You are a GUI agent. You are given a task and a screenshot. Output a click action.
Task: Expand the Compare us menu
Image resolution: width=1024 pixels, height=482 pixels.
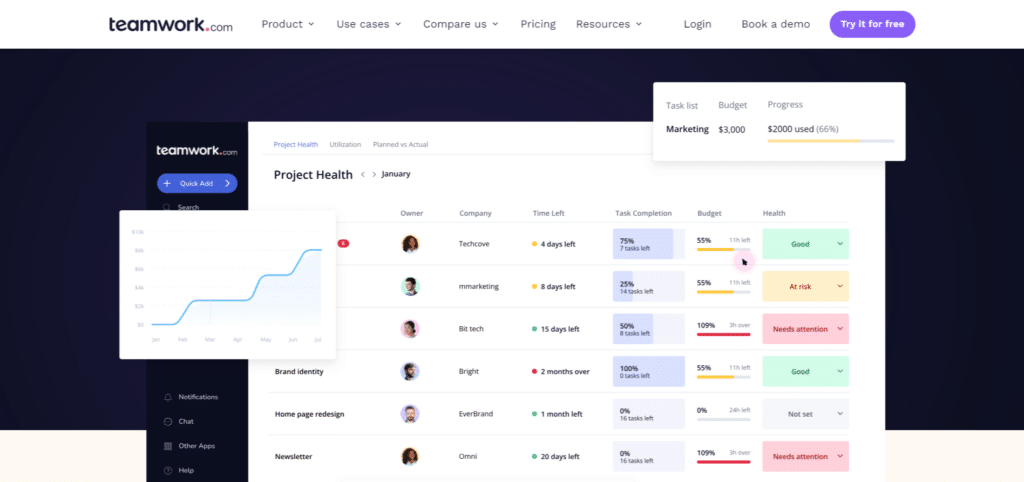click(x=460, y=24)
